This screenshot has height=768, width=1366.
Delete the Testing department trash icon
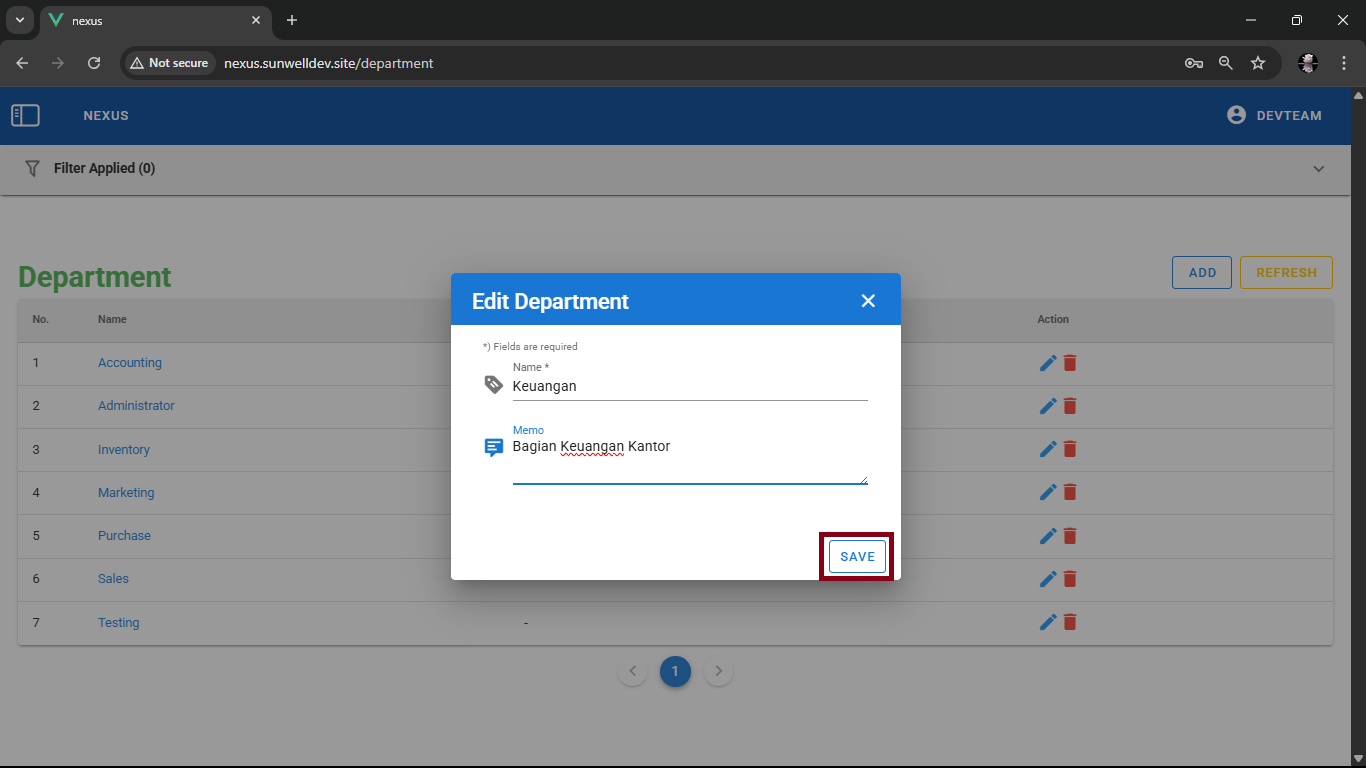click(x=1070, y=622)
